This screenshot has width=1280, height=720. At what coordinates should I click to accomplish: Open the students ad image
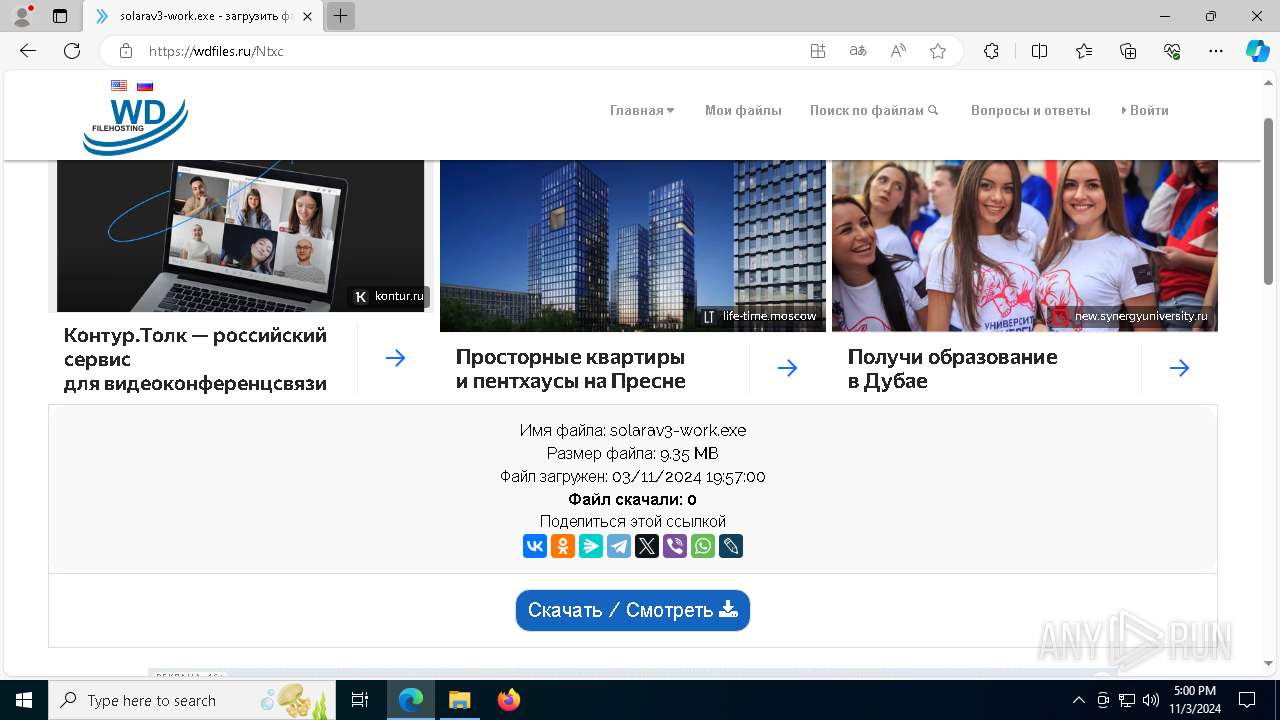click(1025, 246)
